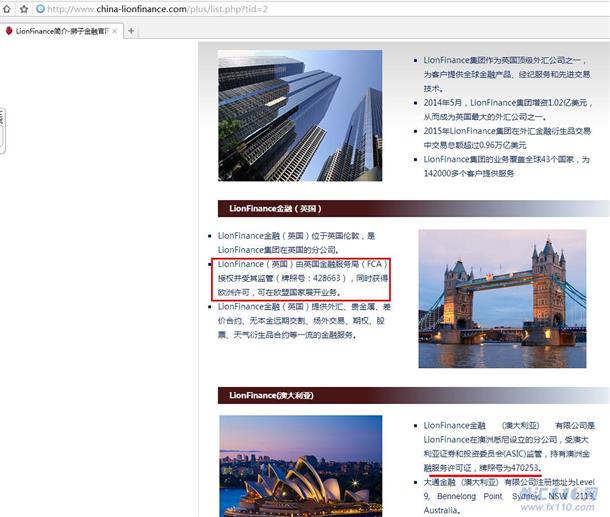Click the 英国顶级外汇公司之一 bullet text
This screenshot has width=610, height=517.
[x=507, y=74]
